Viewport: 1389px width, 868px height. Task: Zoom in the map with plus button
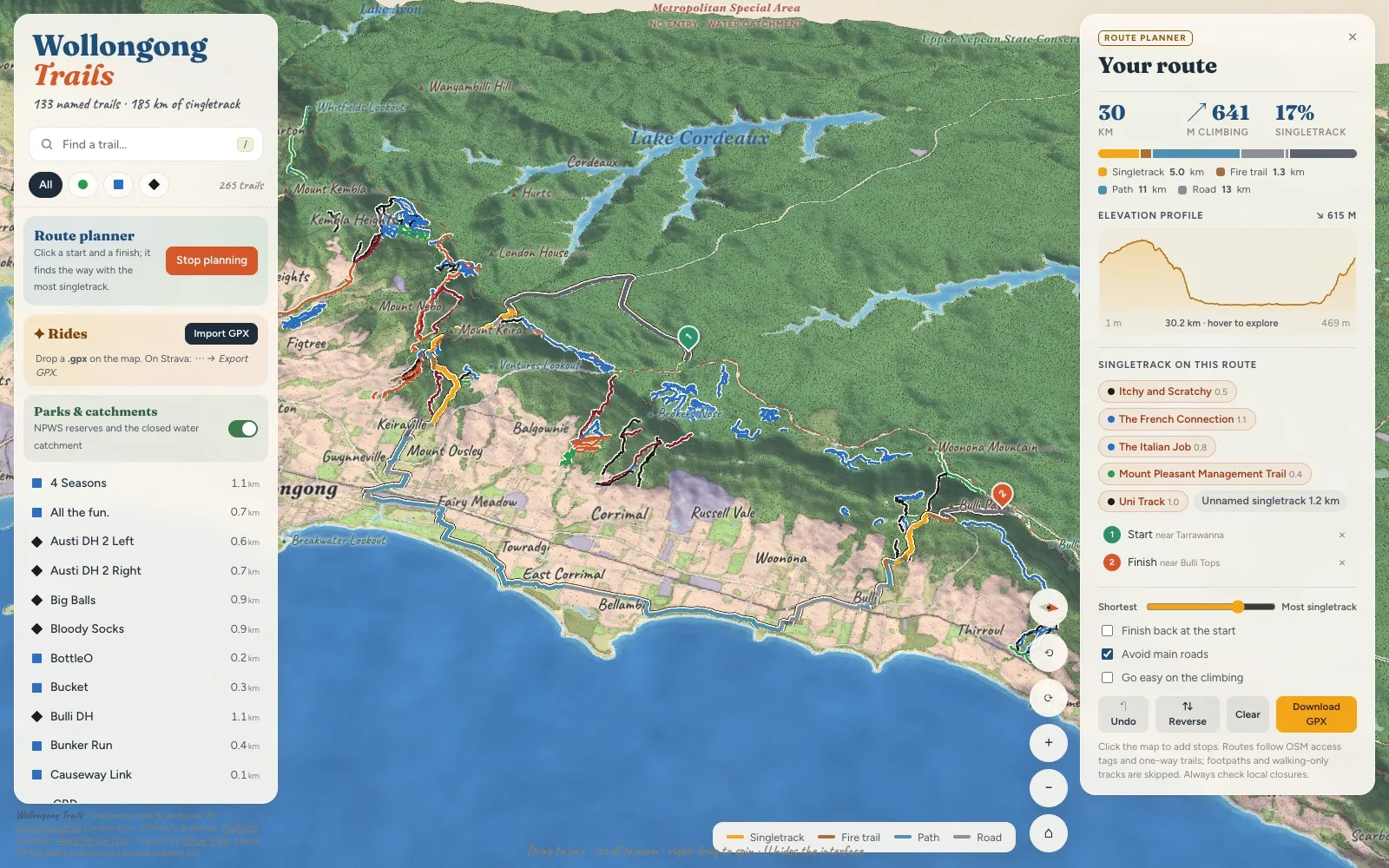(x=1049, y=743)
